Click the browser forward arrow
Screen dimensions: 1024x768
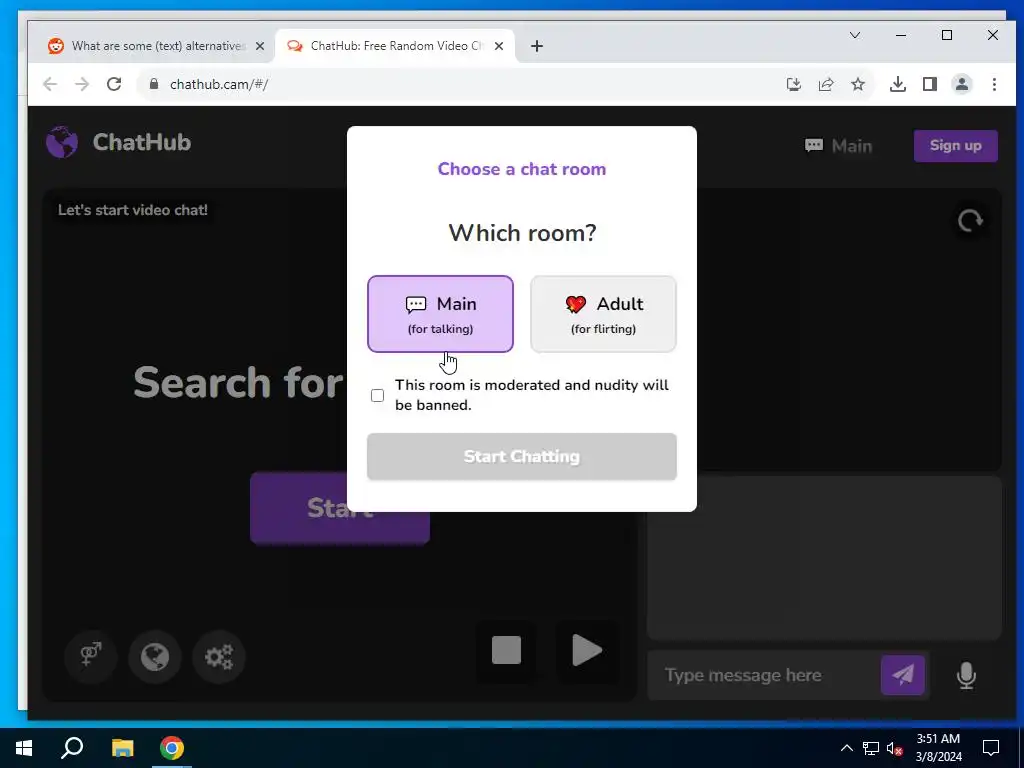[82, 84]
